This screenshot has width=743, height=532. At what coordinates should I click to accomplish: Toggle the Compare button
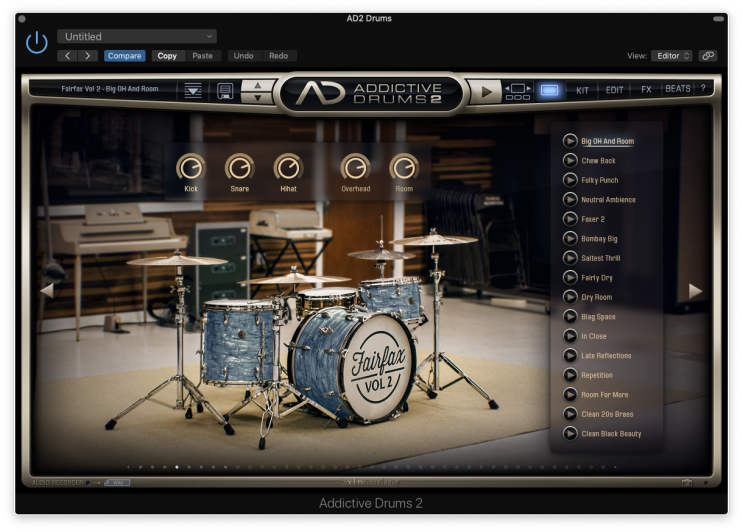coord(125,56)
